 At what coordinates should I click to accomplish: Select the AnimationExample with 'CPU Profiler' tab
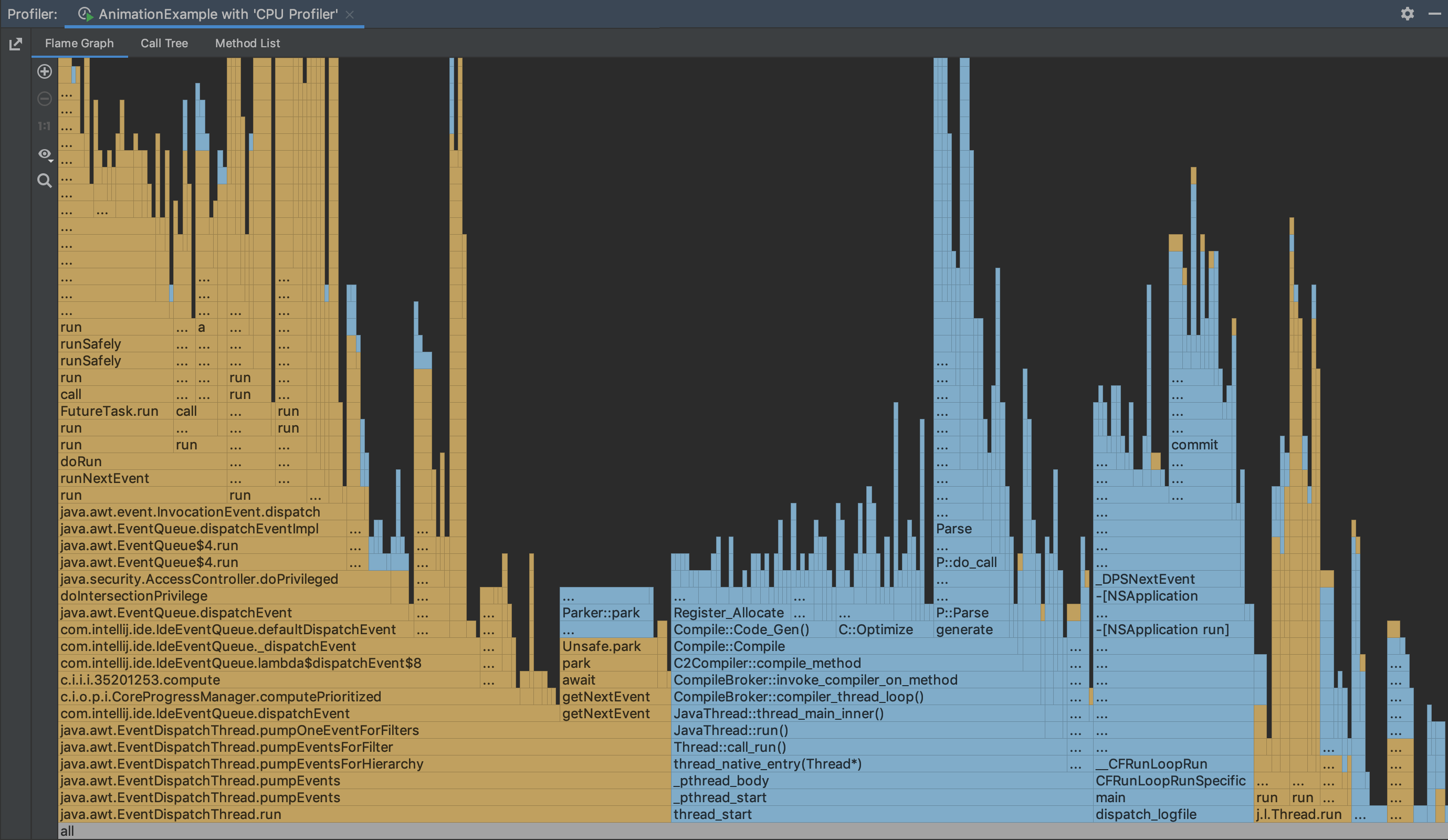point(218,14)
